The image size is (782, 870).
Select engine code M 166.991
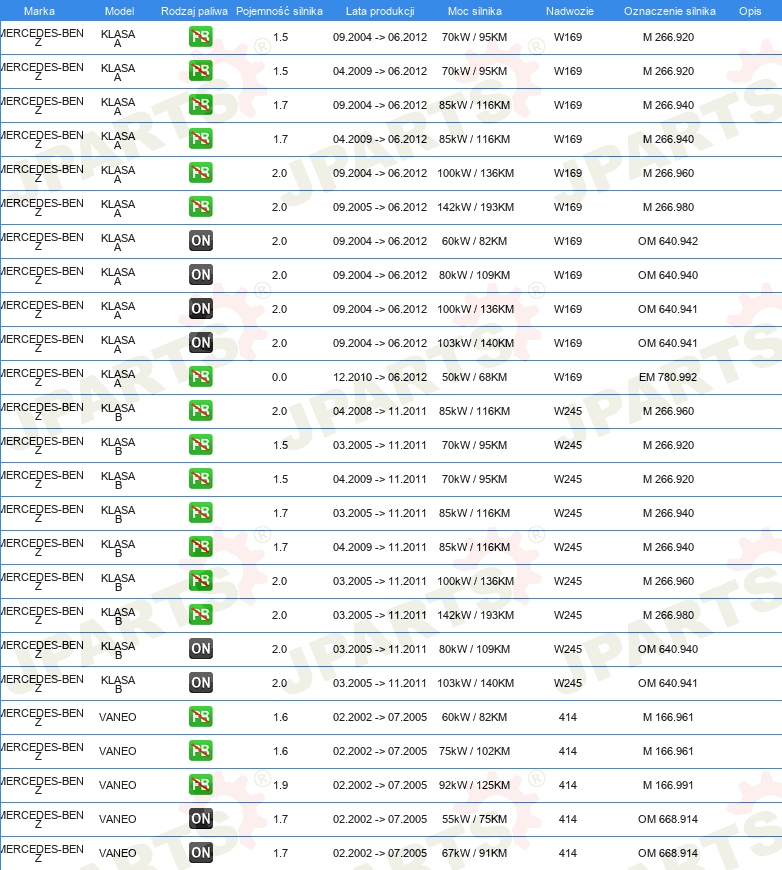click(x=668, y=785)
